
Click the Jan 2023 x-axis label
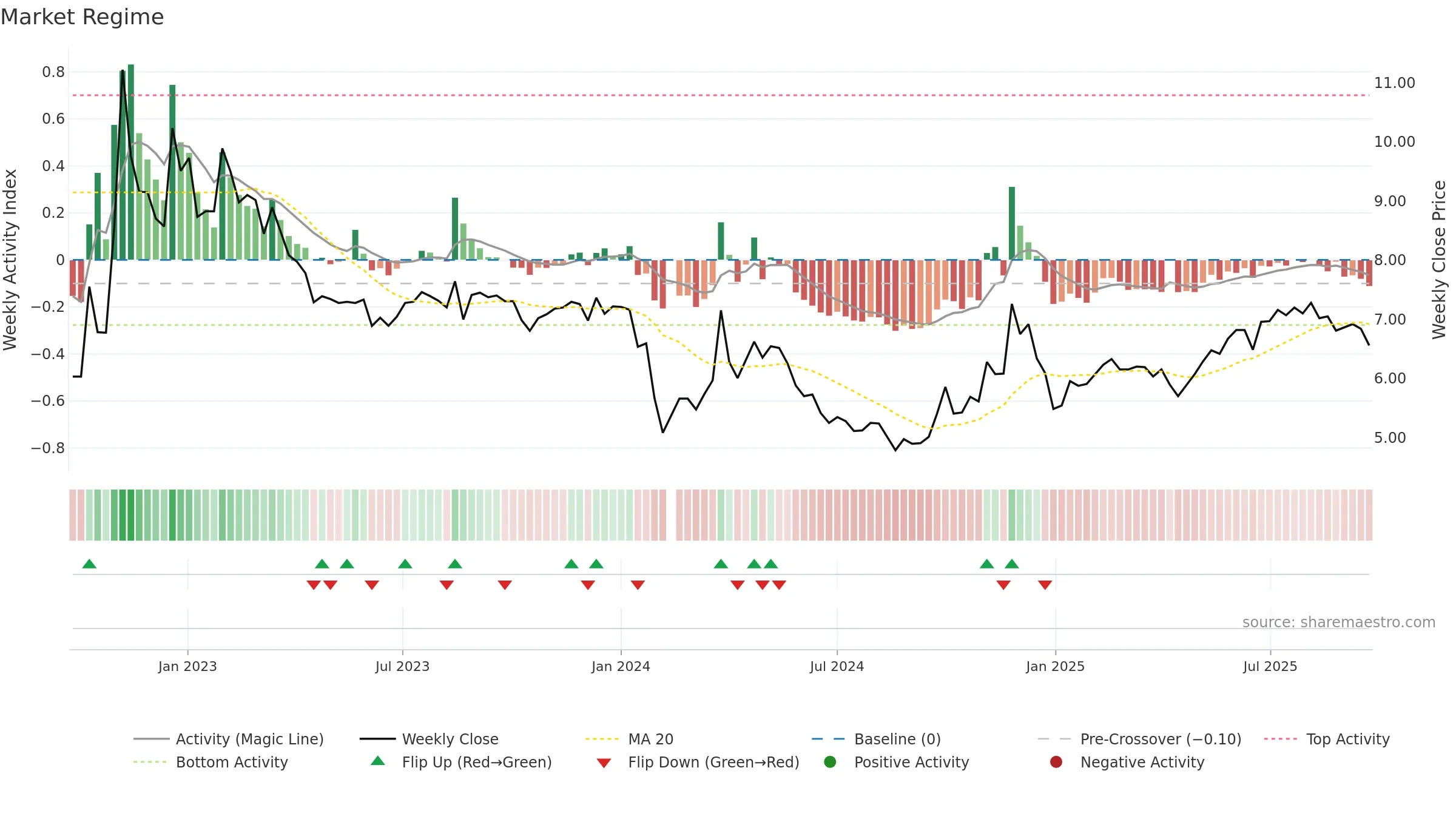click(187, 666)
